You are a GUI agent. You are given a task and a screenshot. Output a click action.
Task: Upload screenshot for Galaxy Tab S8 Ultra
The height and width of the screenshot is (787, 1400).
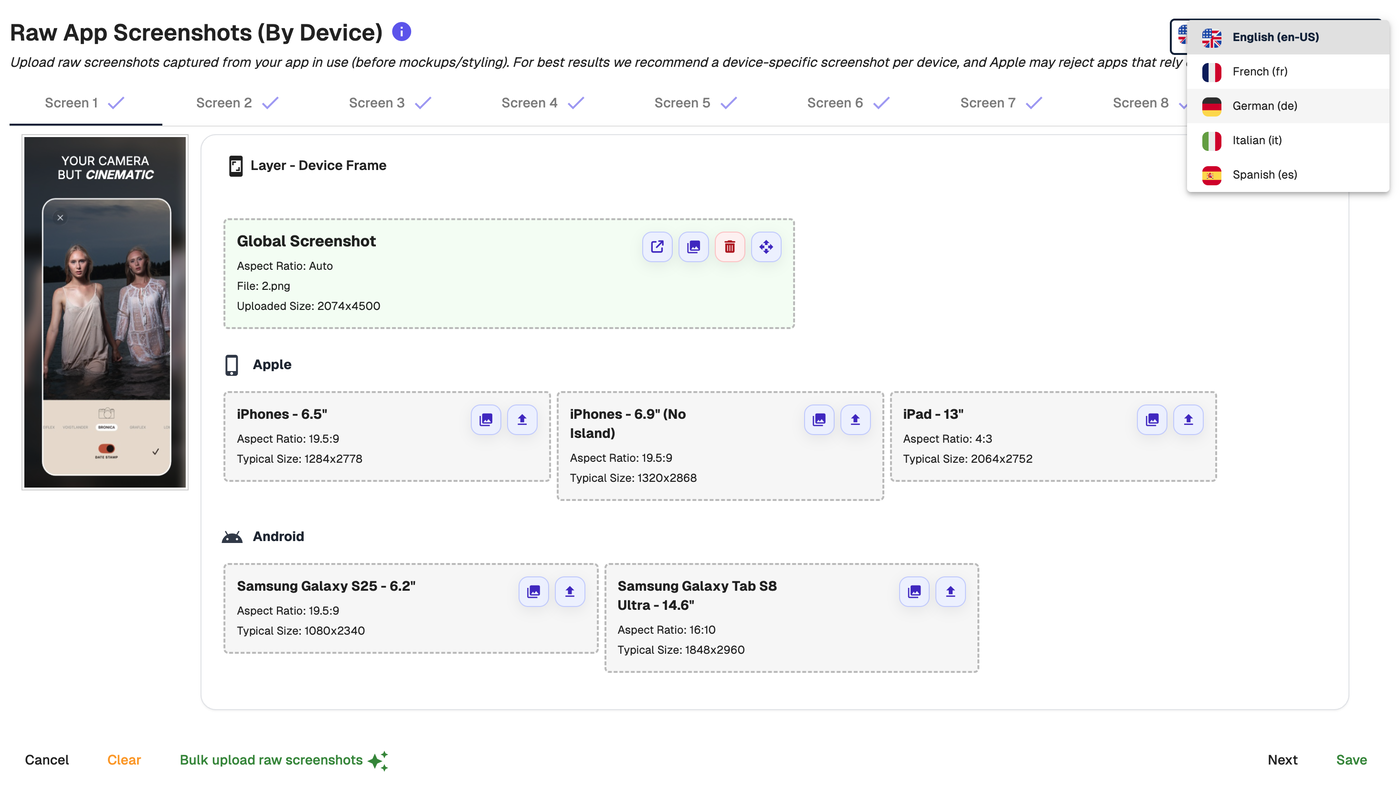click(x=950, y=592)
